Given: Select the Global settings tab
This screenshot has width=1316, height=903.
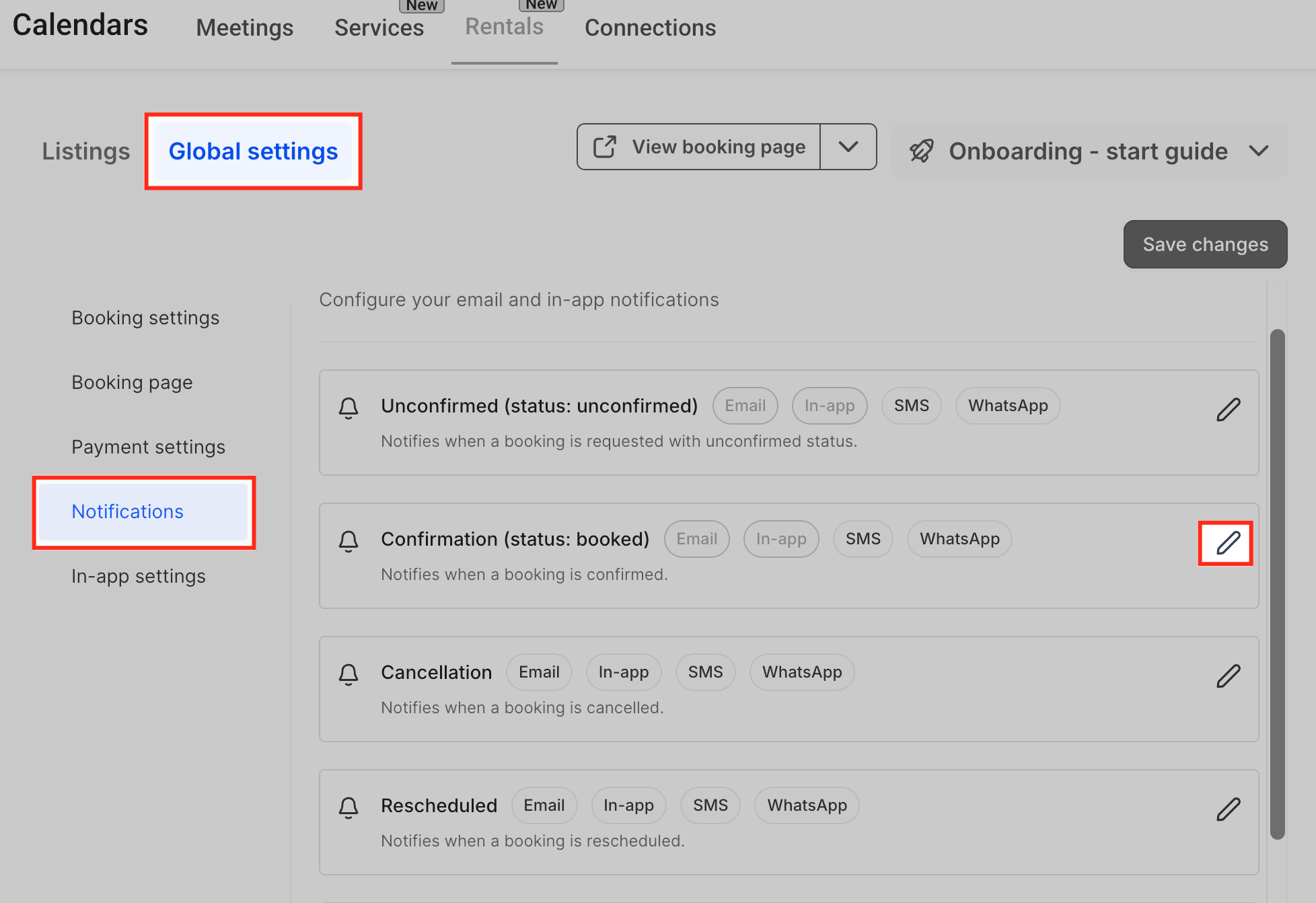Looking at the screenshot, I should (253, 151).
